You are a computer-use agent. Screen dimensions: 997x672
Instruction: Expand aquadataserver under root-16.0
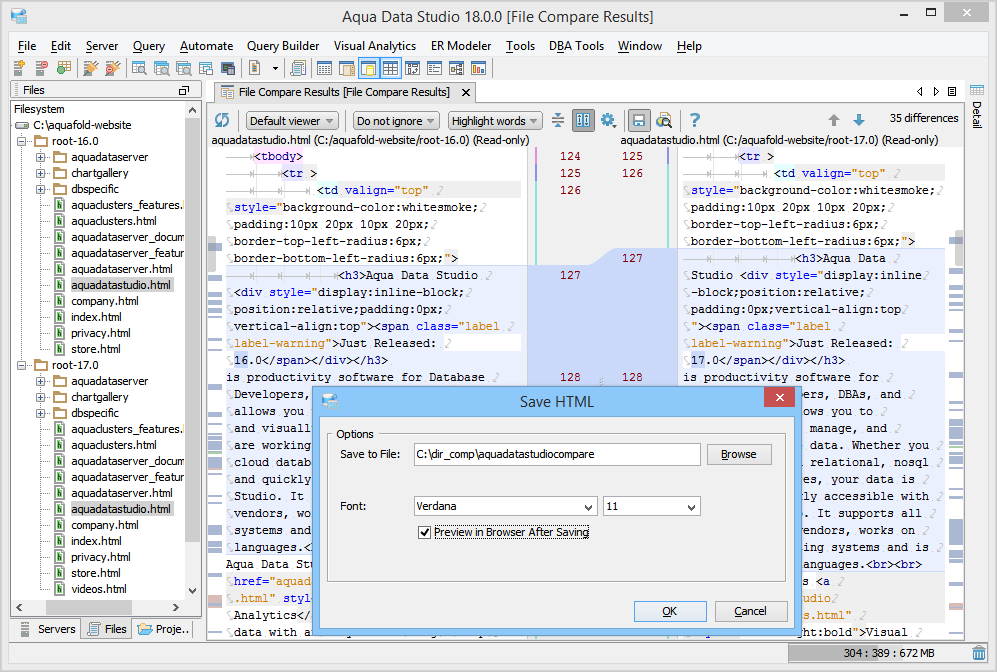coord(41,157)
